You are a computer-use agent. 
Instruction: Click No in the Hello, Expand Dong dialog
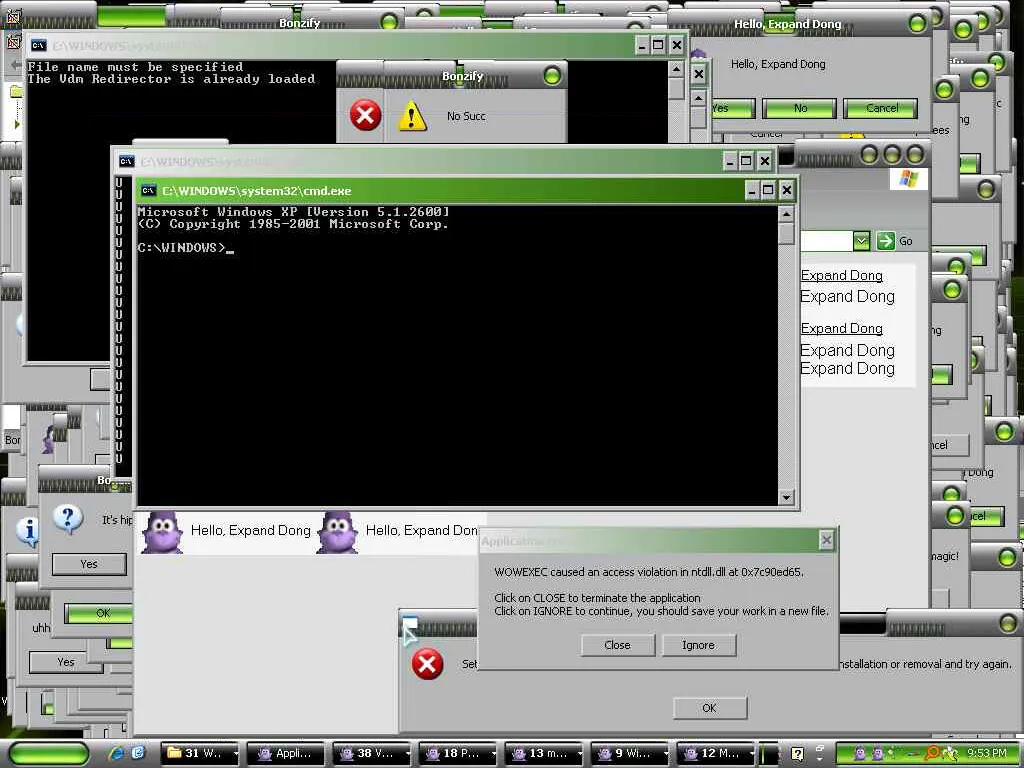pyautogui.click(x=799, y=108)
